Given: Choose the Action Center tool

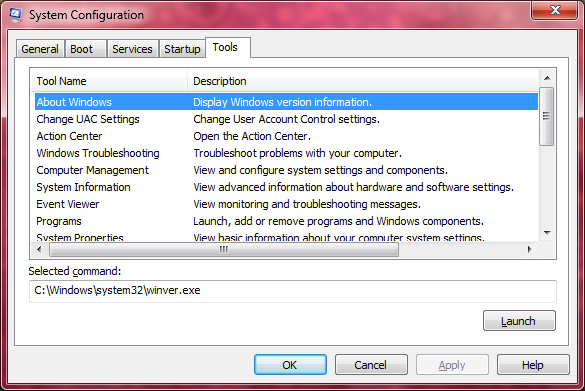Looking at the screenshot, I should tap(286, 136).
